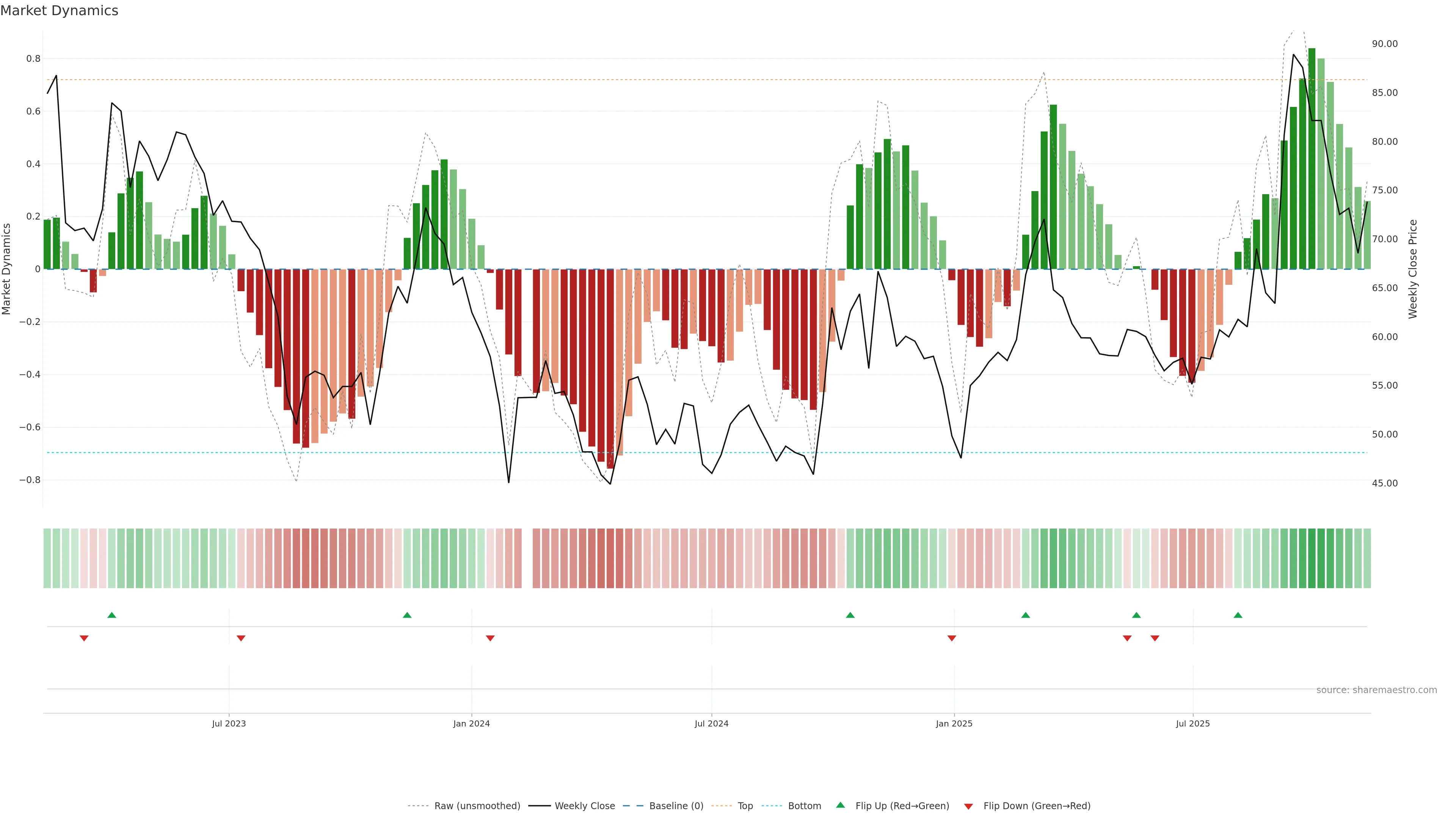Click the Flip Up green triangle legend icon
The image size is (1456, 819).
[x=841, y=805]
